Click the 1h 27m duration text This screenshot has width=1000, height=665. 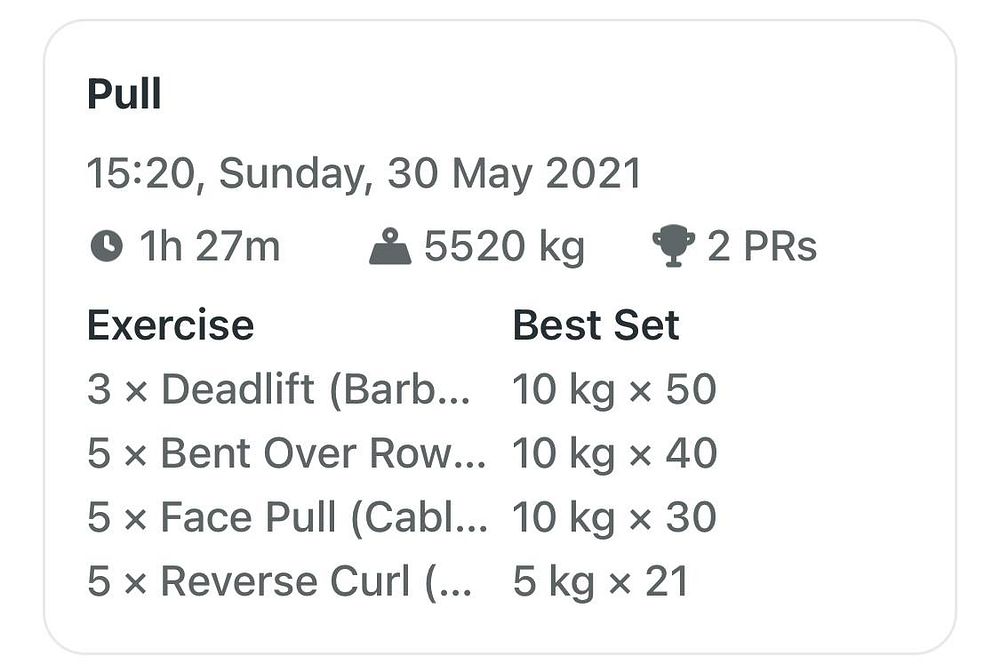(x=210, y=246)
